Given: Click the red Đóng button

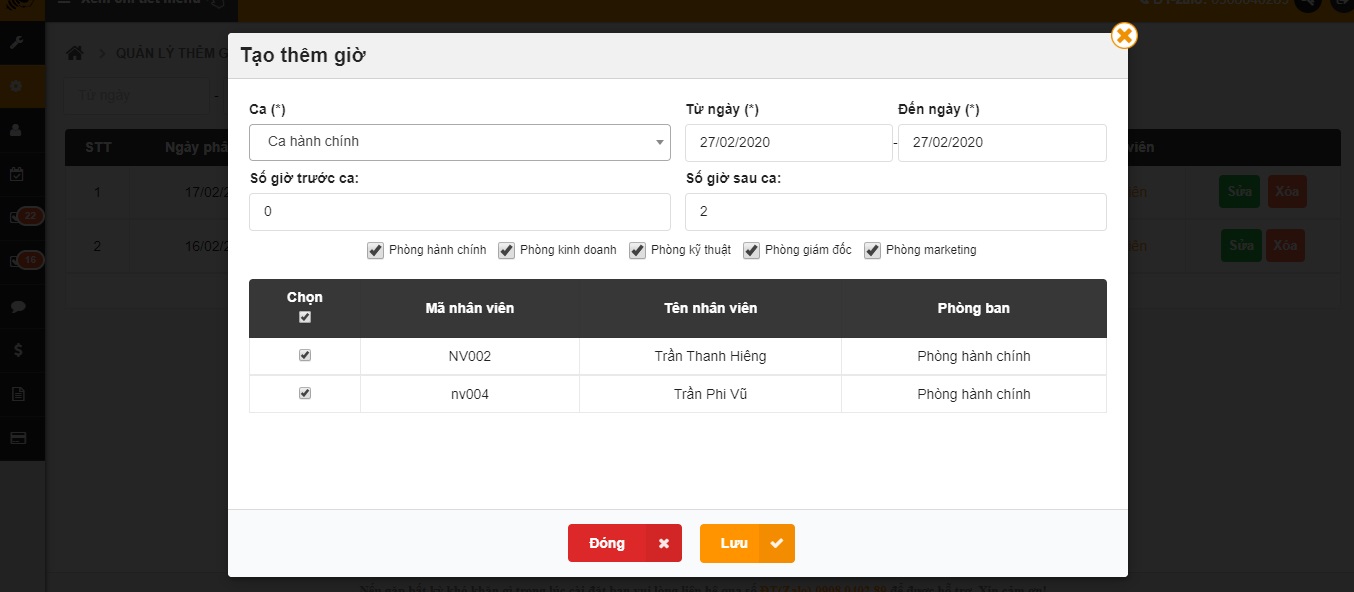Looking at the screenshot, I should coord(624,543).
